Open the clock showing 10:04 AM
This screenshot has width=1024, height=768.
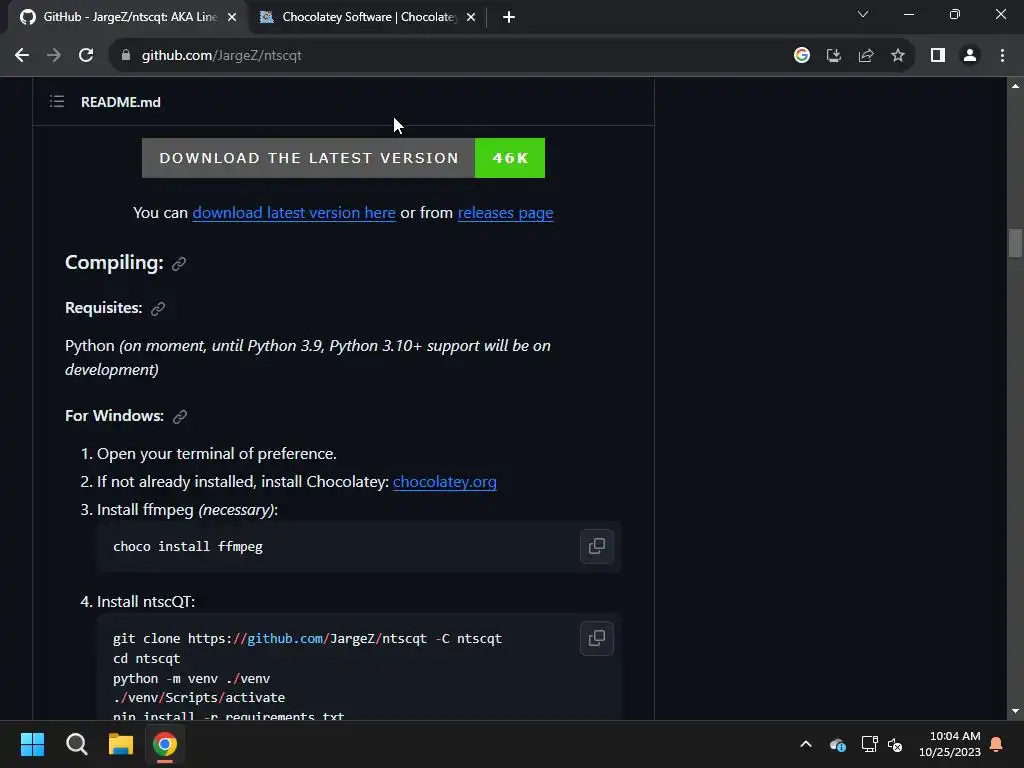coord(950,744)
